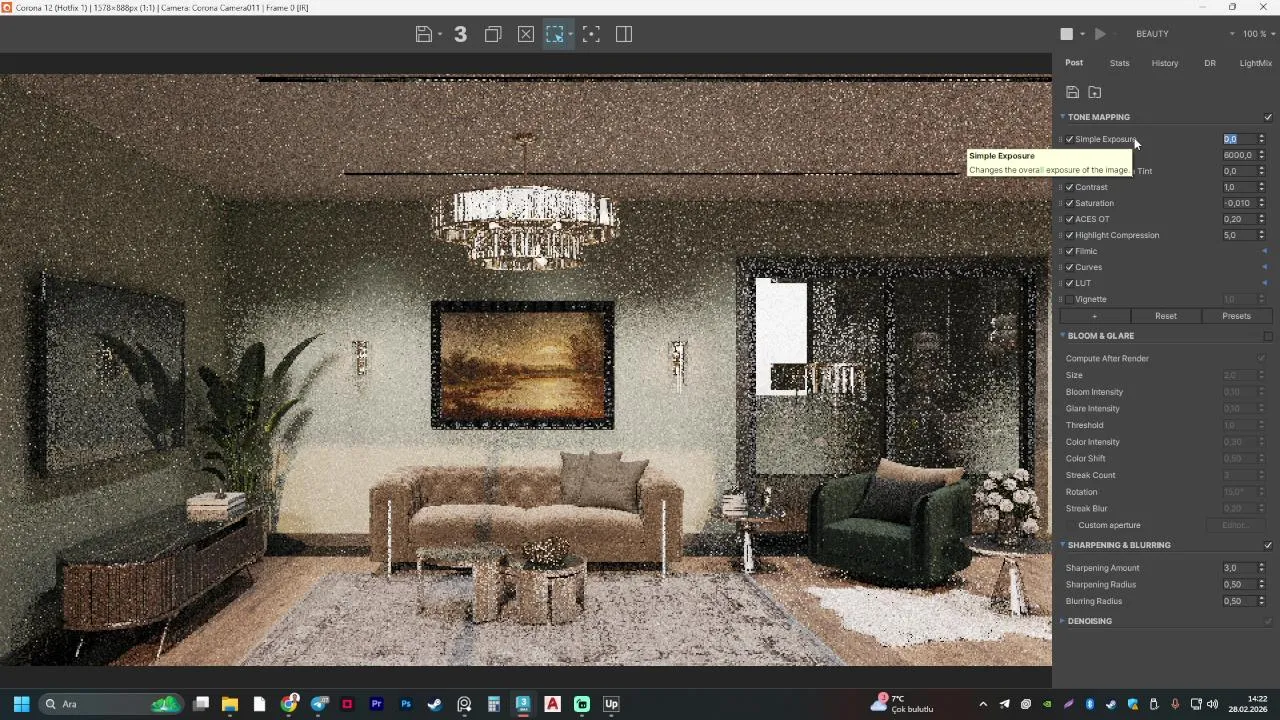Click the ACES OT spinner arrows
The image size is (1280, 720).
(x=1261, y=219)
